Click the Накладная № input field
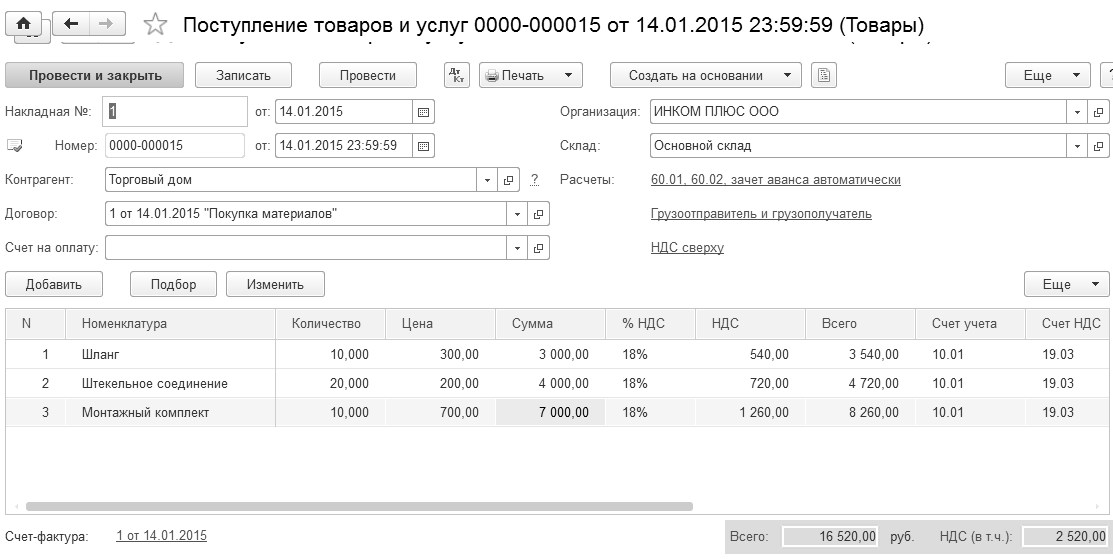 (175, 111)
